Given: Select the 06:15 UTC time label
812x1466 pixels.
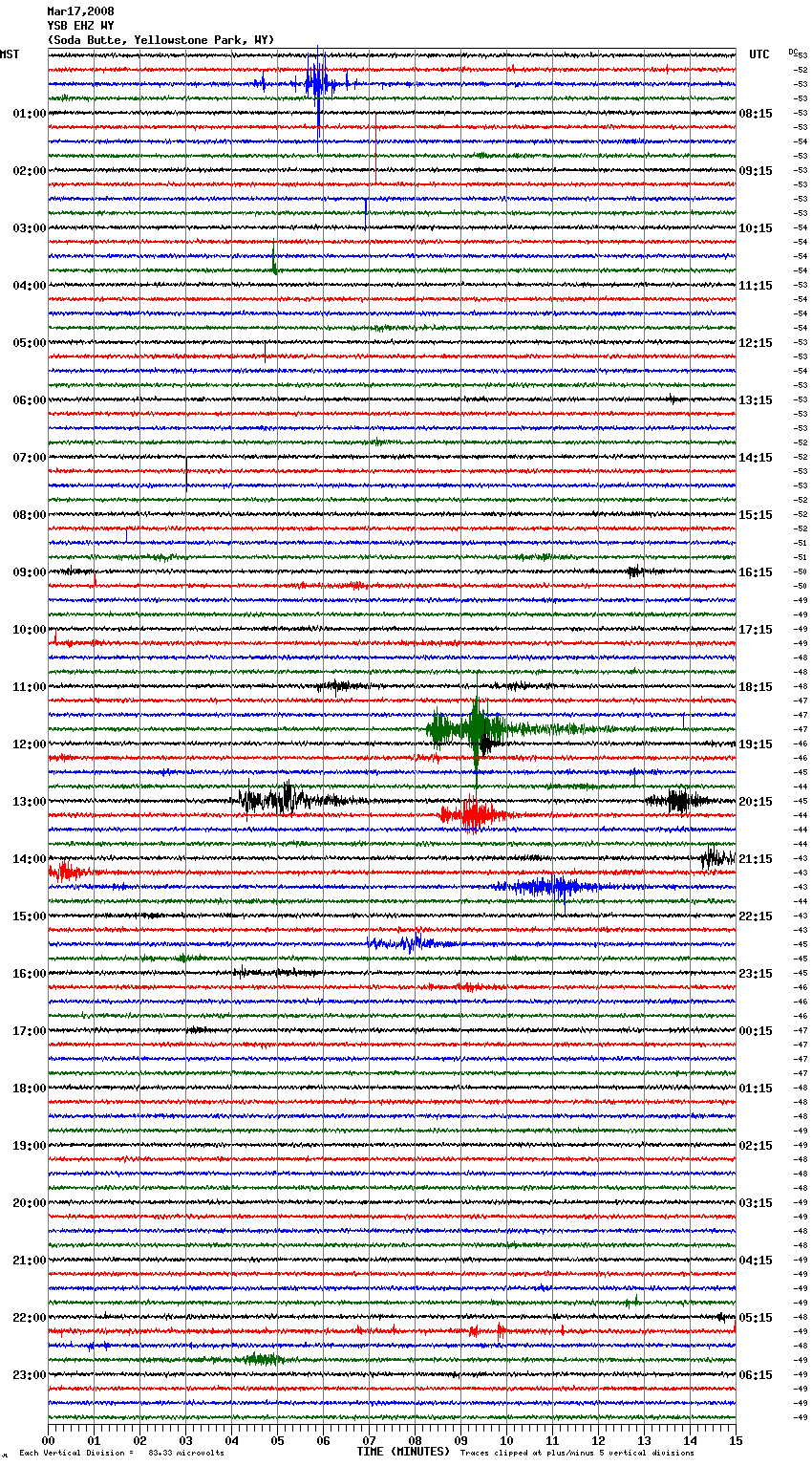Looking at the screenshot, I should (756, 1375).
